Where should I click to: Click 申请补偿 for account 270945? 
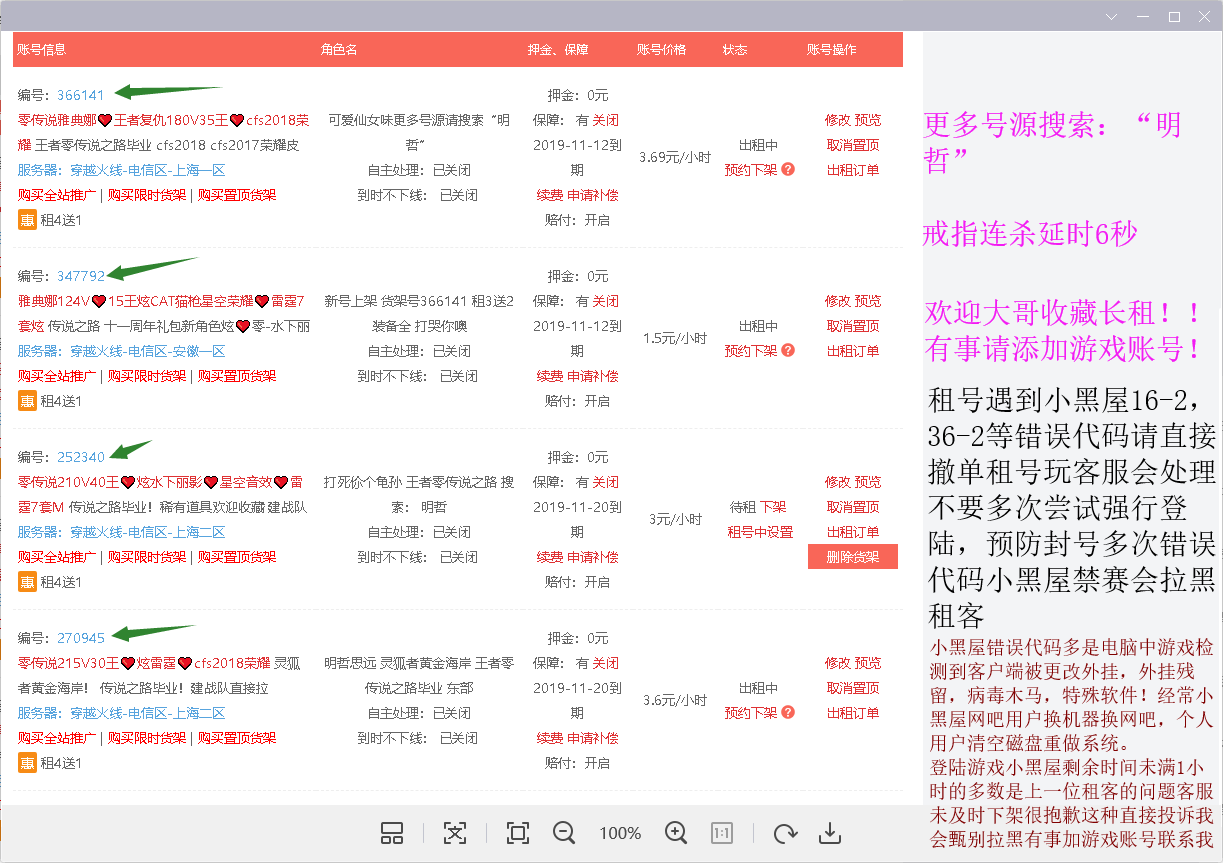(x=593, y=738)
